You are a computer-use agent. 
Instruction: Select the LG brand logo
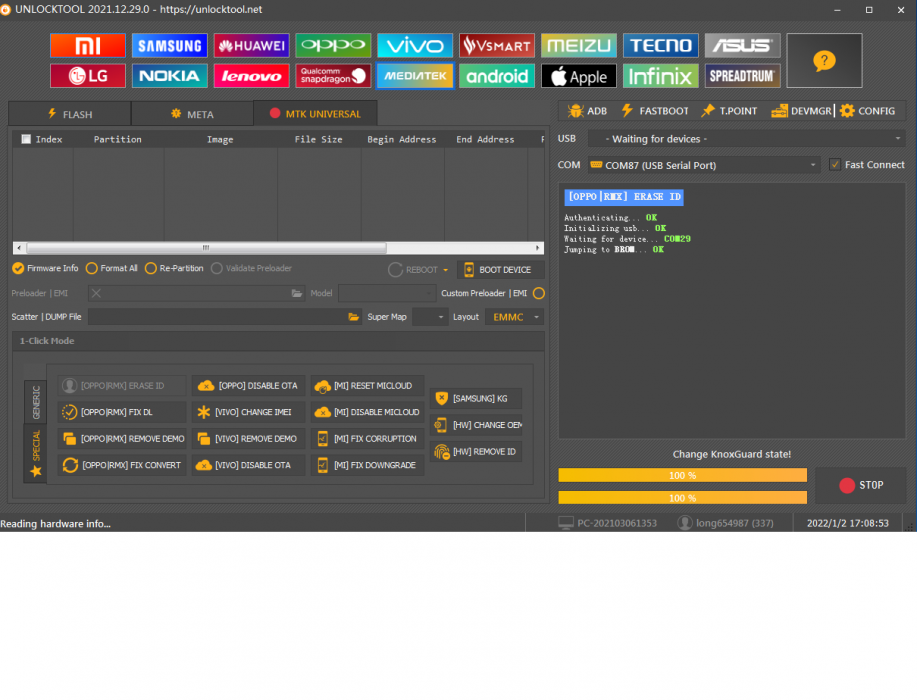click(88, 76)
